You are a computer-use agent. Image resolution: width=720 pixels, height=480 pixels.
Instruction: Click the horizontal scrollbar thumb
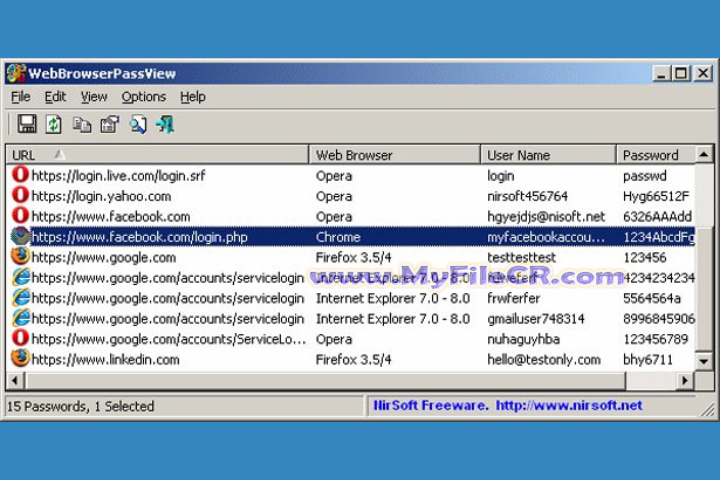[325, 380]
